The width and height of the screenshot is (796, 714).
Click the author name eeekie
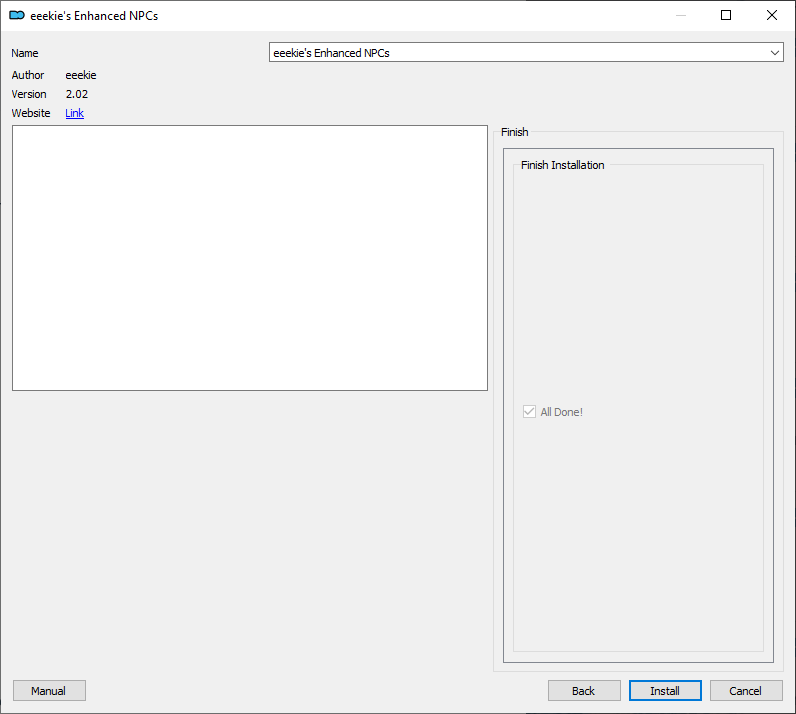point(81,75)
